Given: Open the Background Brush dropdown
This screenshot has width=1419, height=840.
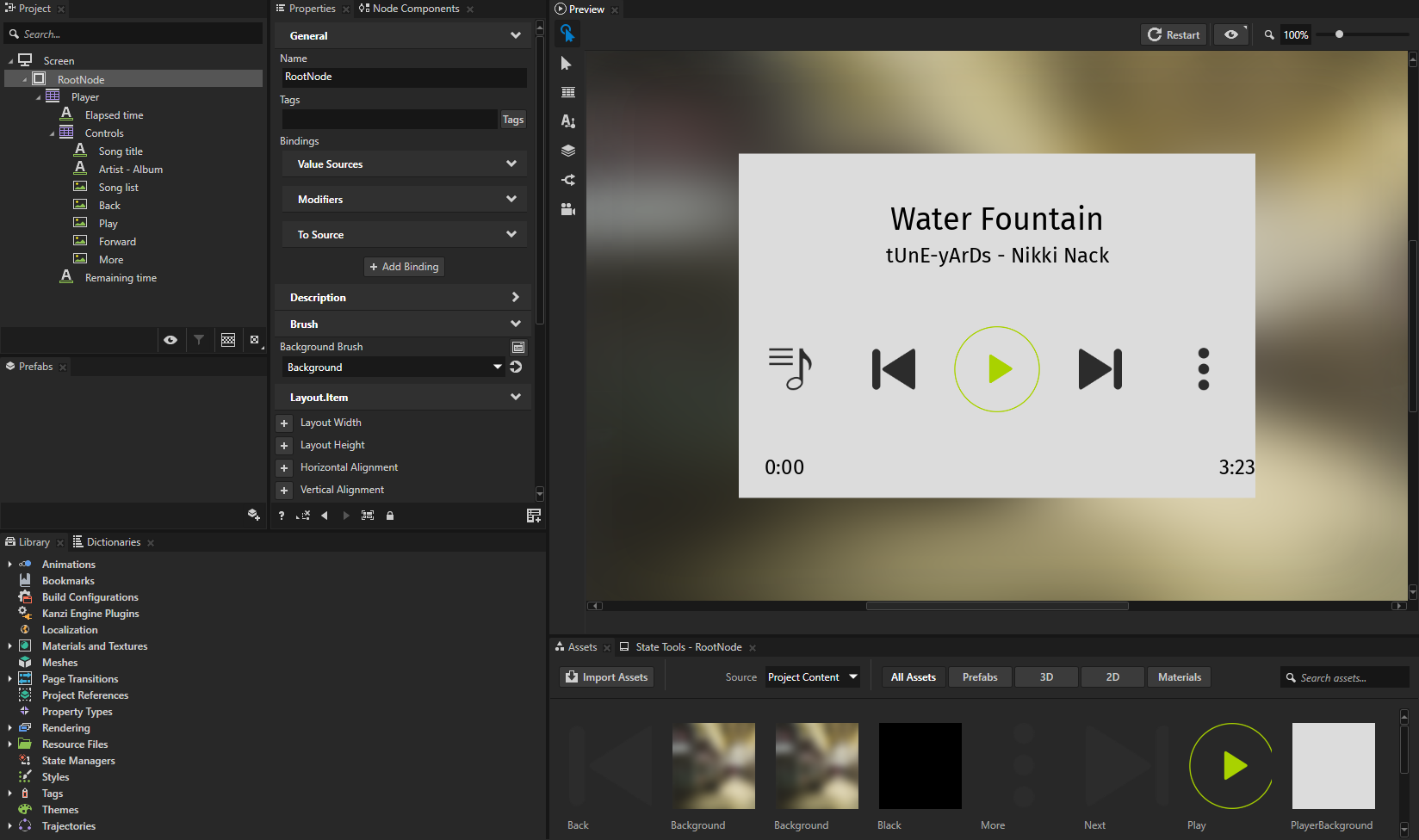Looking at the screenshot, I should point(393,367).
